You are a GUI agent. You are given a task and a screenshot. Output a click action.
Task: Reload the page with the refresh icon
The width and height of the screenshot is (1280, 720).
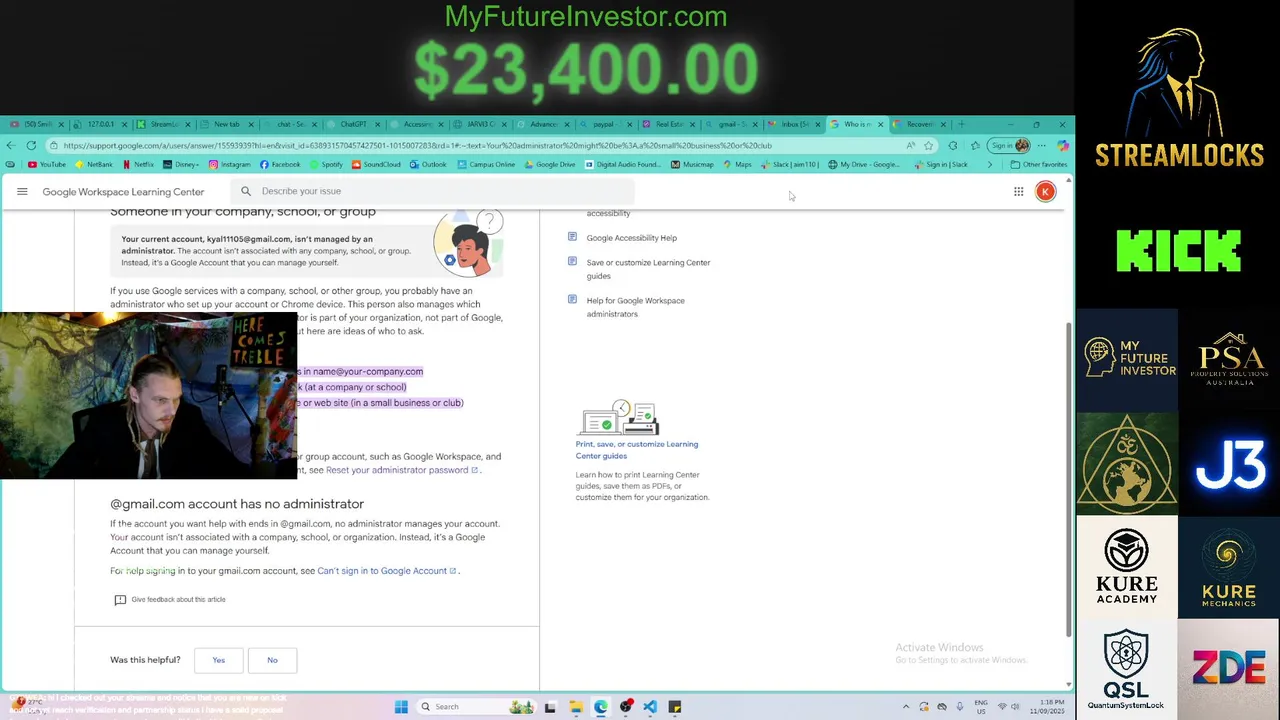coord(31,145)
